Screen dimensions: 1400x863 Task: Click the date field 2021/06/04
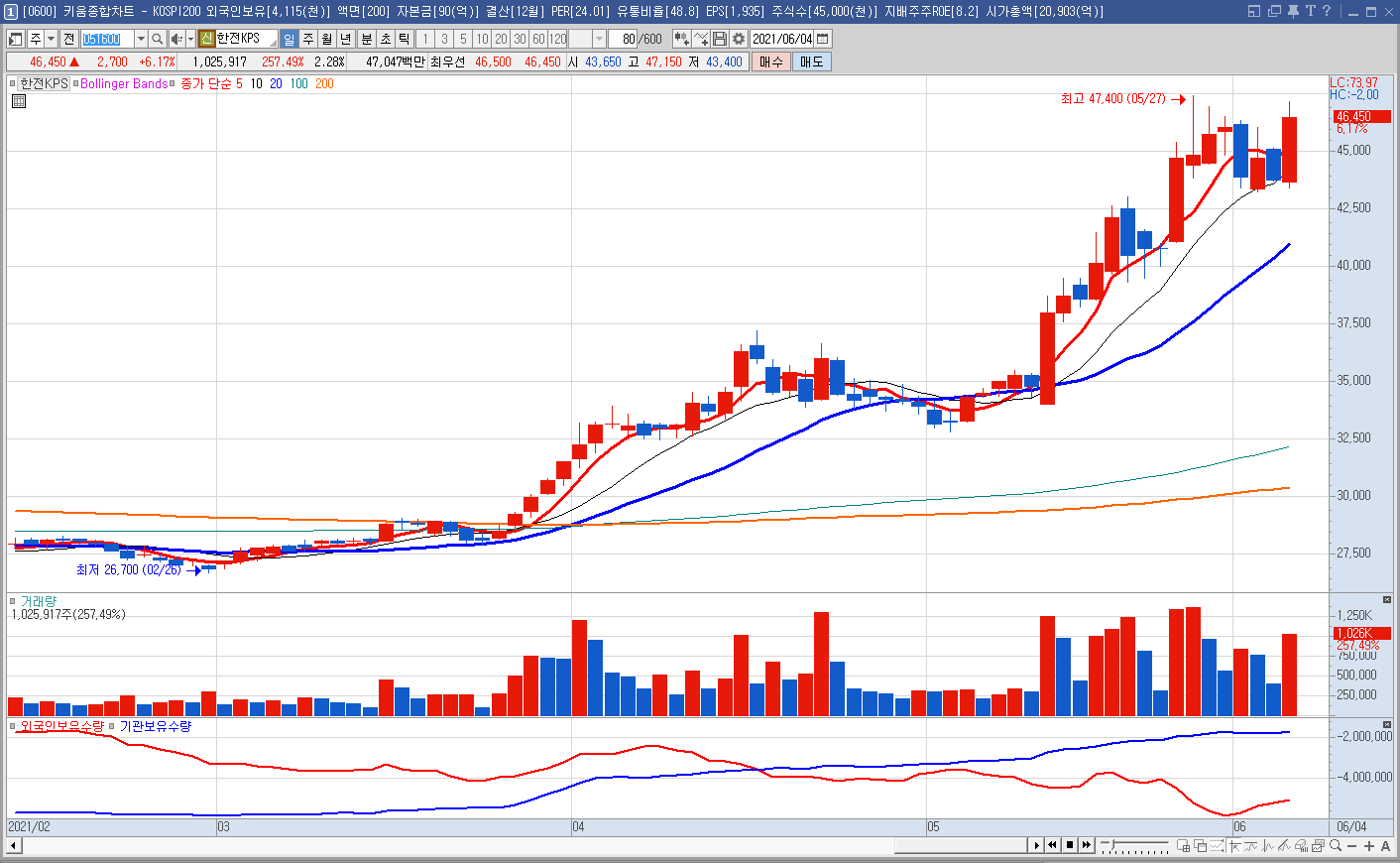click(782, 39)
